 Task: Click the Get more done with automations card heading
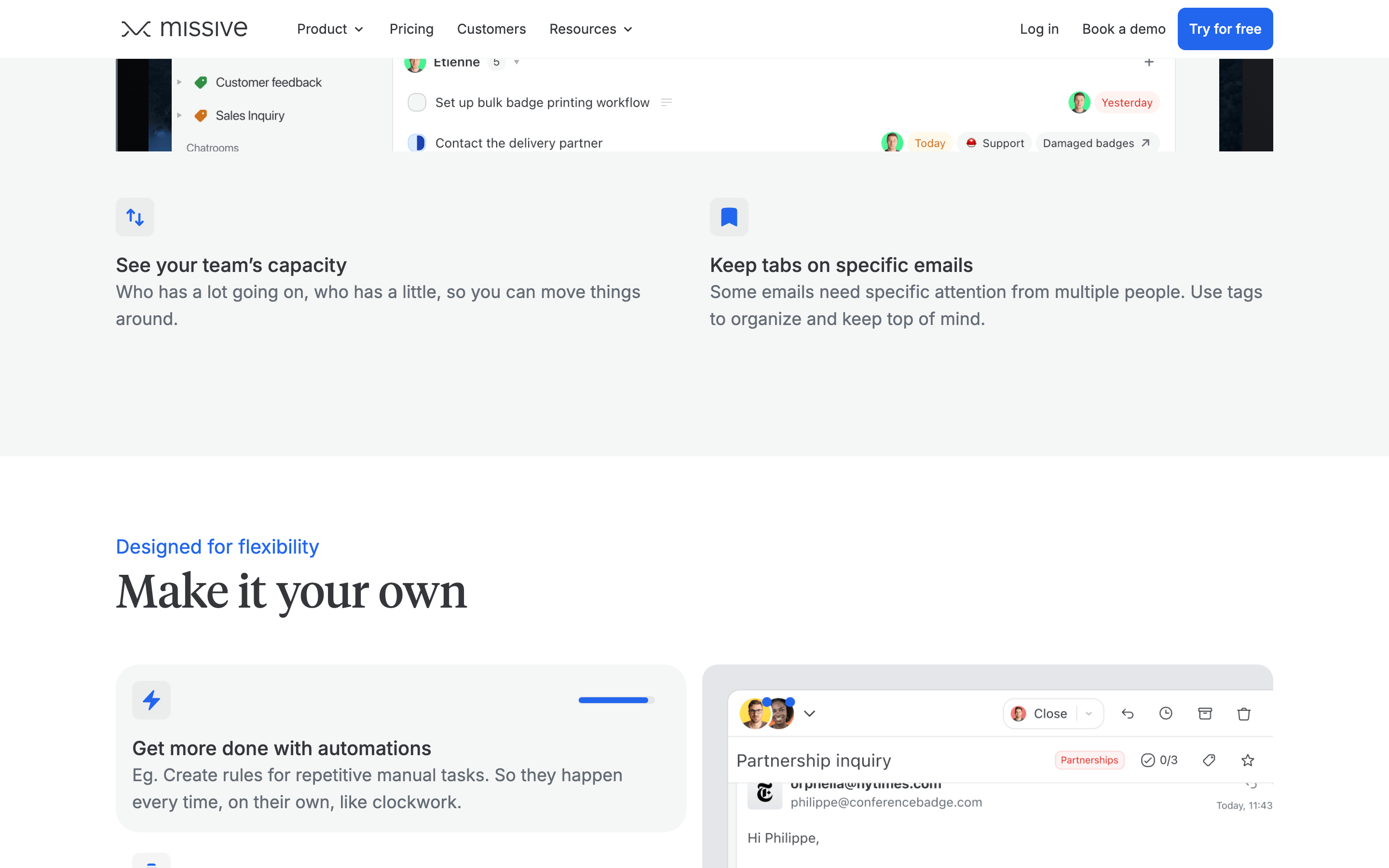click(281, 748)
